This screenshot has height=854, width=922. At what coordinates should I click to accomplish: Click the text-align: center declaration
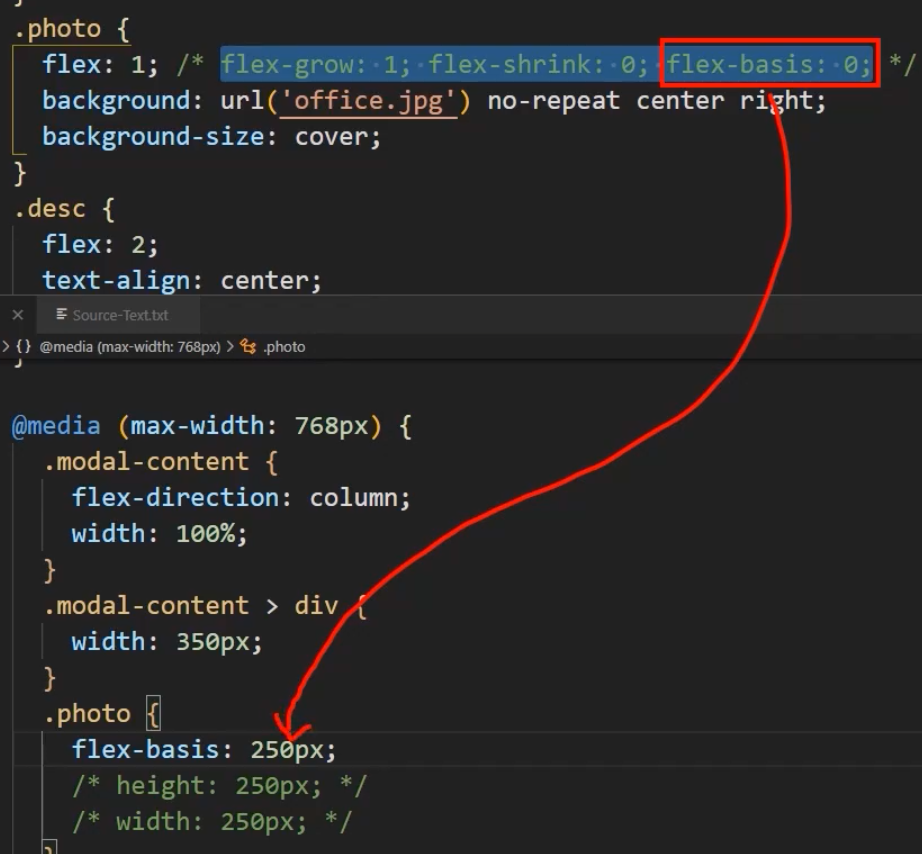(181, 281)
